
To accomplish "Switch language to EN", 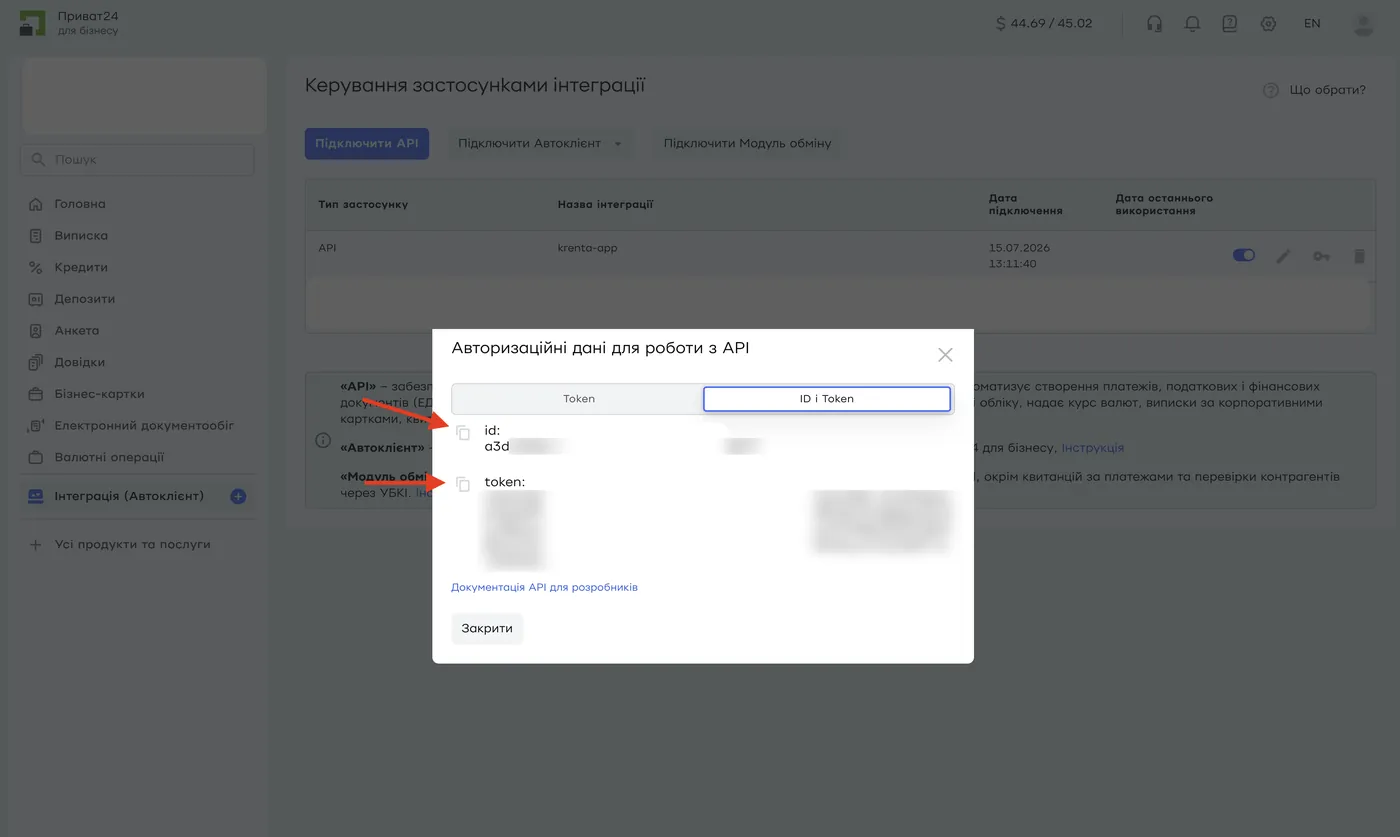I will pyautogui.click(x=1312, y=23).
